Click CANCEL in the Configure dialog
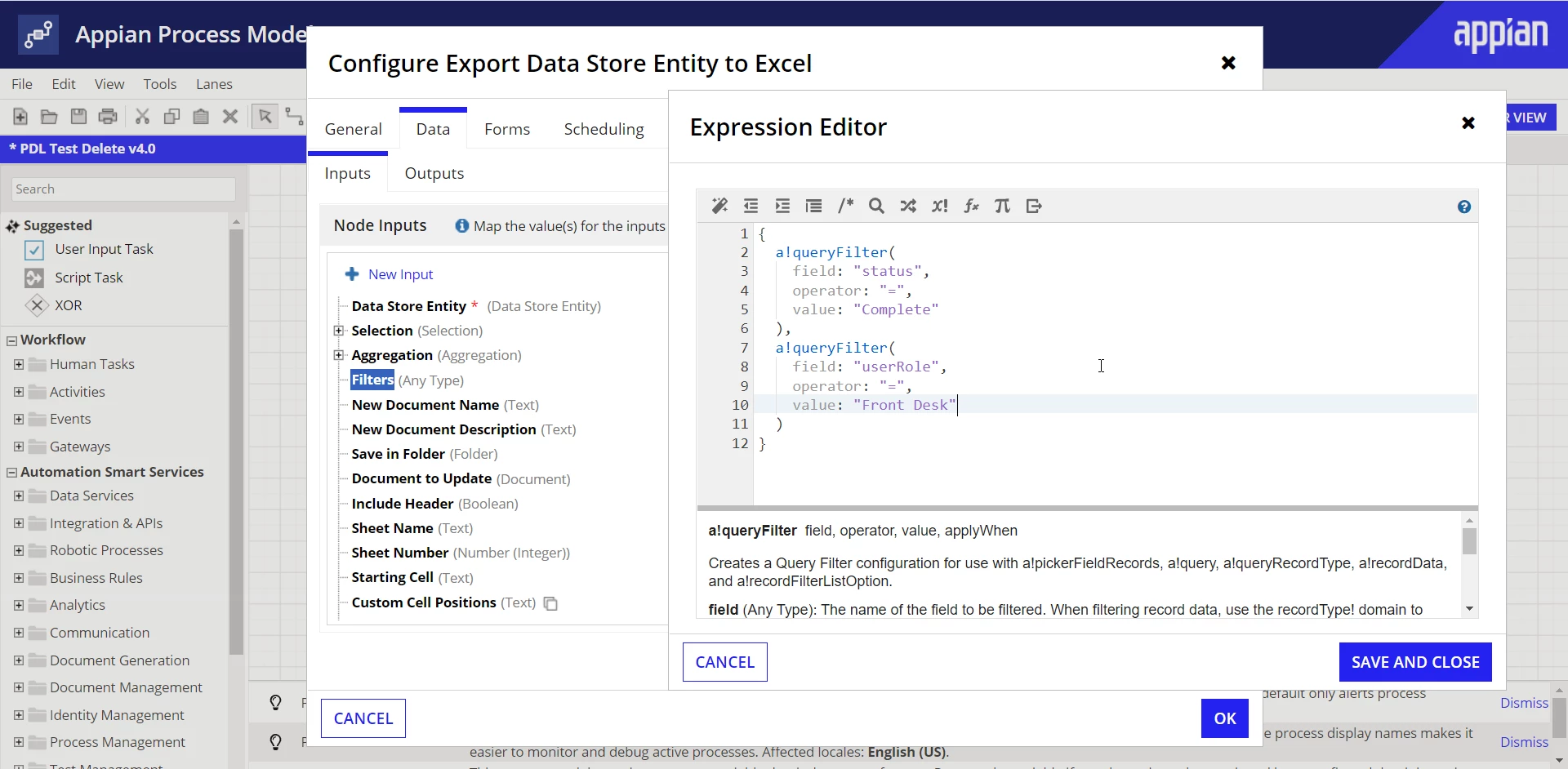This screenshot has width=1568, height=769. tap(363, 718)
